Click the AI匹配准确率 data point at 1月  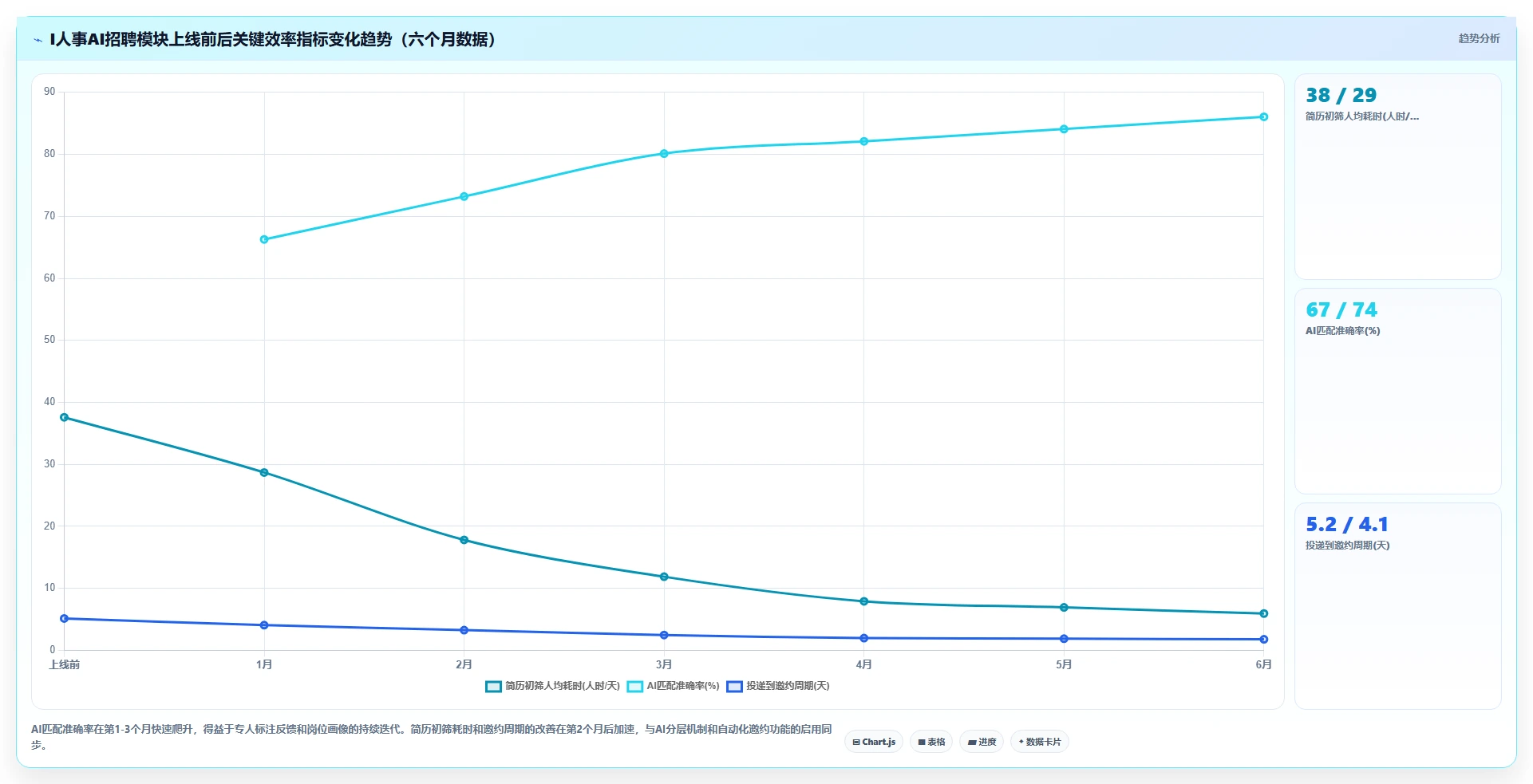[x=264, y=239]
